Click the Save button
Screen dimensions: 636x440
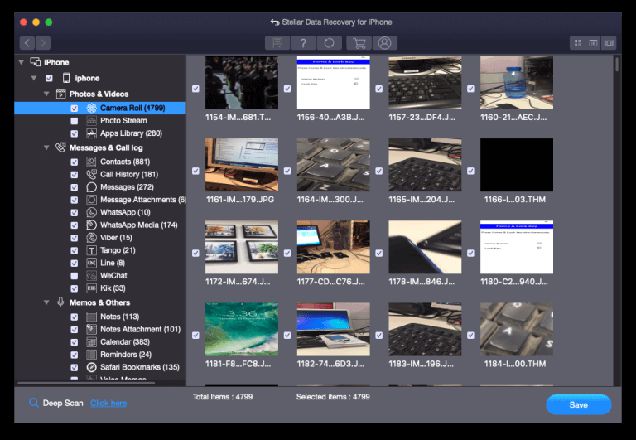point(578,404)
